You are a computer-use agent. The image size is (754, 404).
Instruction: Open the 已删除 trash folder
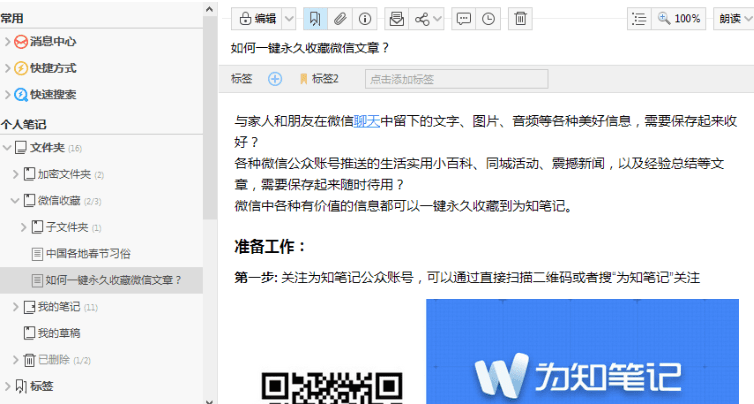pyautogui.click(x=57, y=359)
